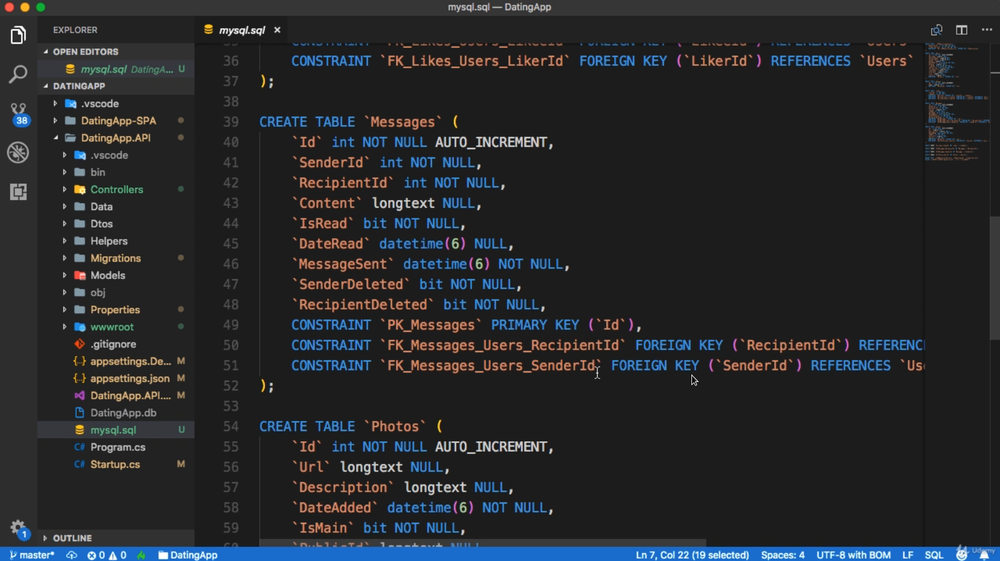Image resolution: width=1000 pixels, height=561 pixels.
Task: Open notifications bell in status bar
Action: (x=985, y=555)
